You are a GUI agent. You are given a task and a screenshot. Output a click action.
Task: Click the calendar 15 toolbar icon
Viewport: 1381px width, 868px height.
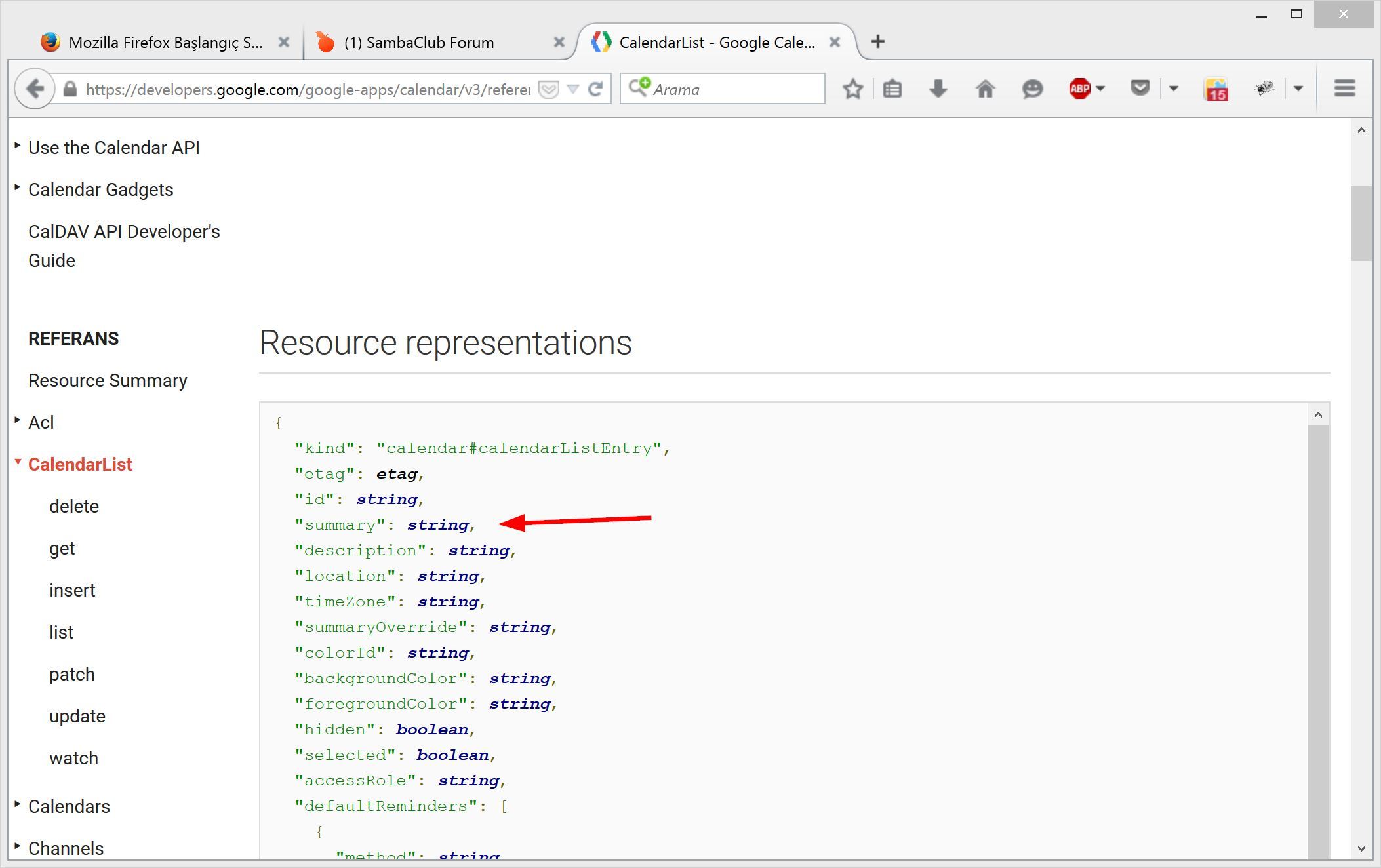(x=1216, y=89)
